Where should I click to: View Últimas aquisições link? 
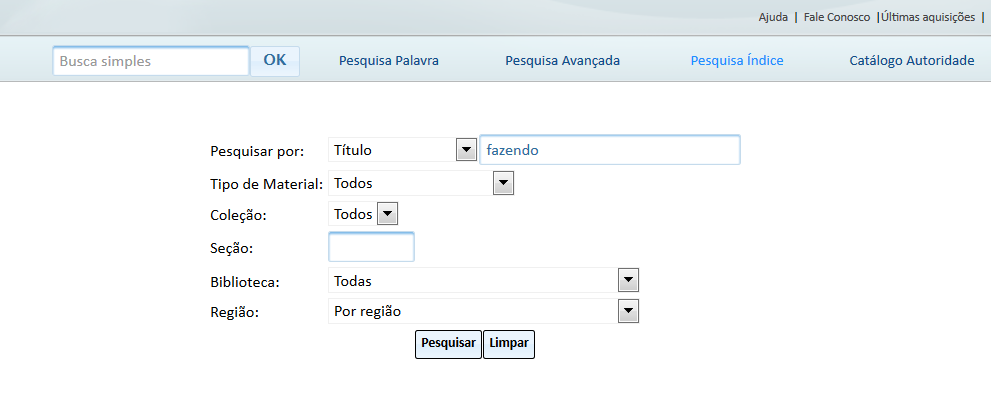[928, 17]
